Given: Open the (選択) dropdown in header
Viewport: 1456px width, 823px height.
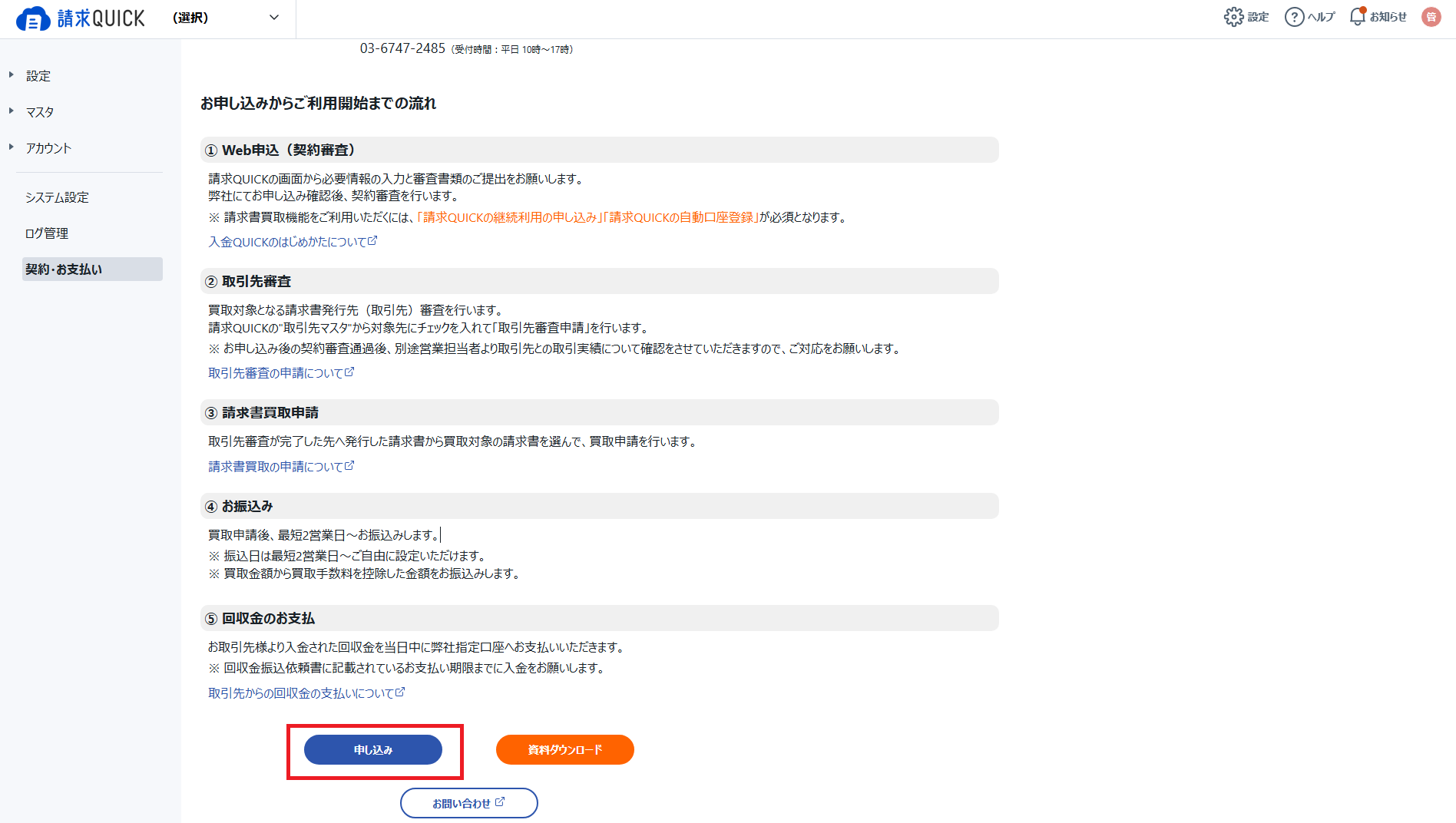Looking at the screenshot, I should coord(226,18).
